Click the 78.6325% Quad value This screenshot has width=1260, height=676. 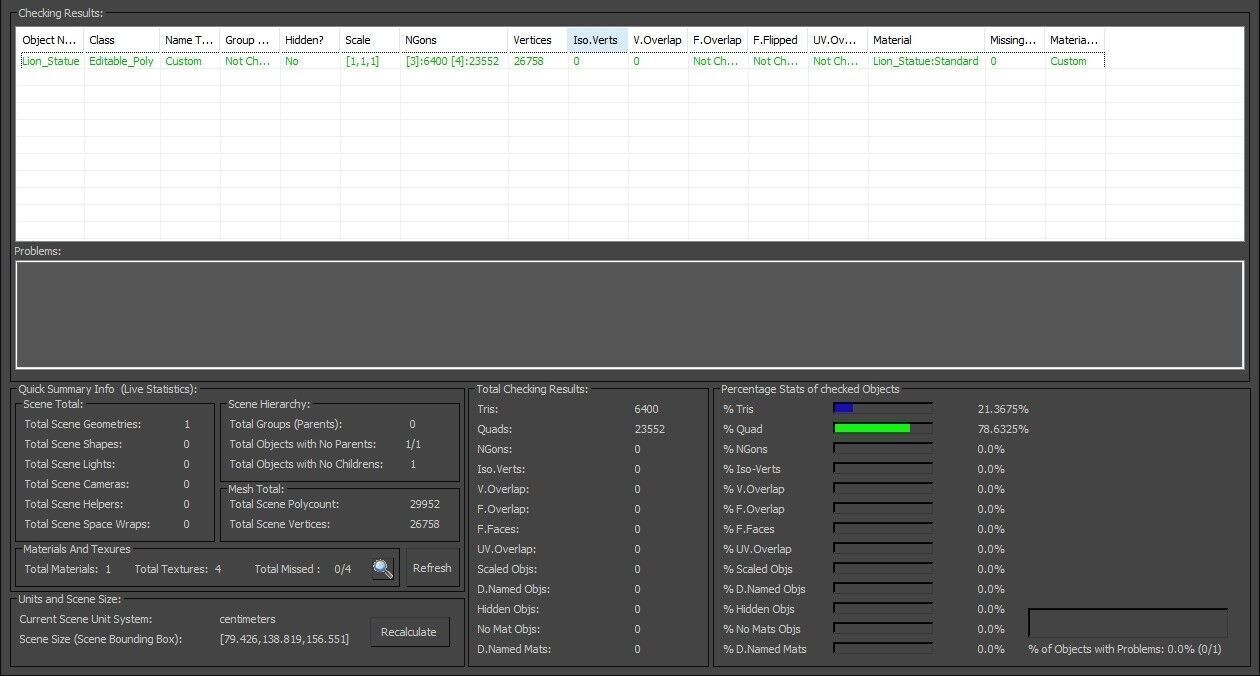1003,429
